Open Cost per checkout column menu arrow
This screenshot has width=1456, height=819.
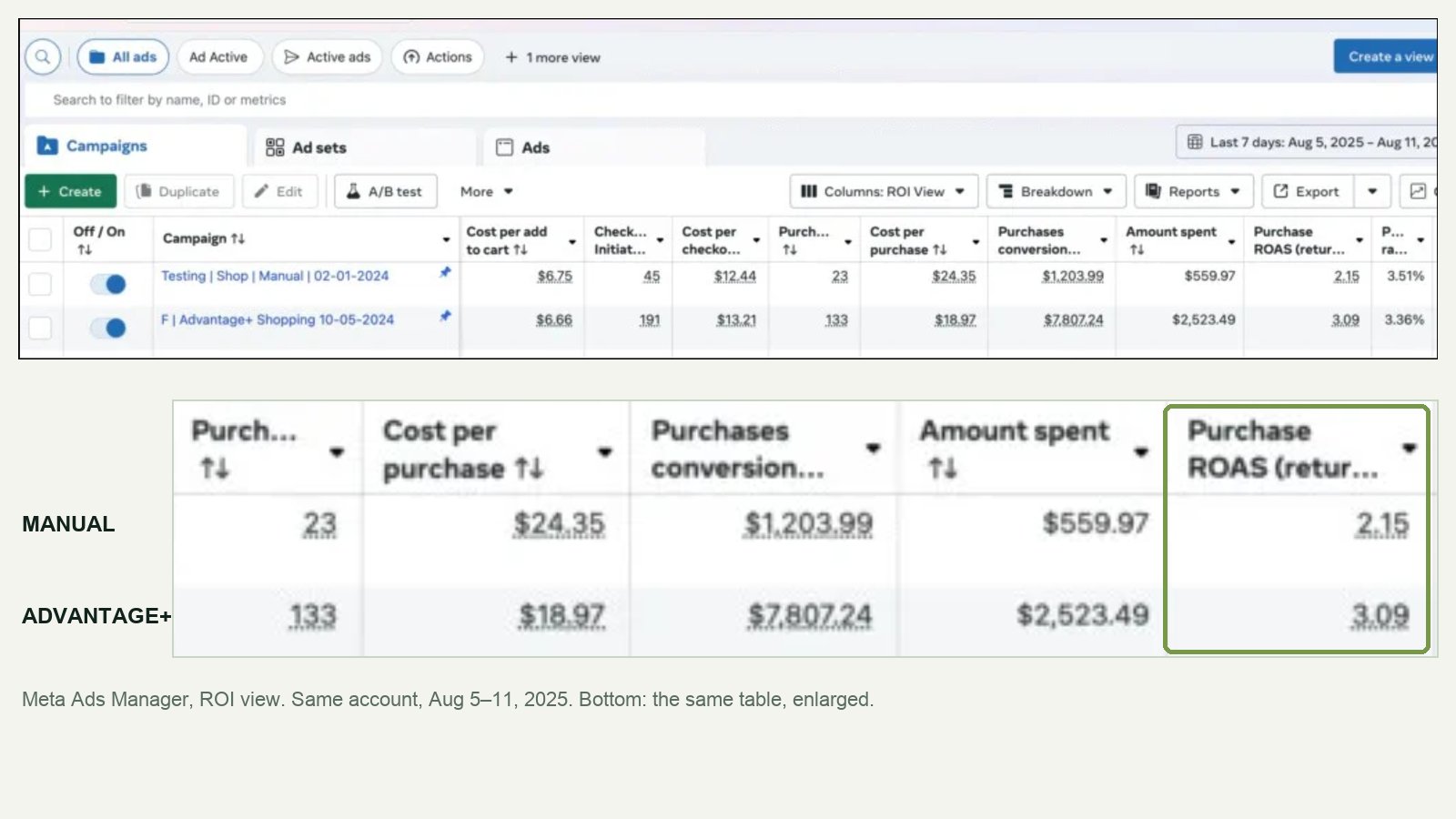click(756, 241)
